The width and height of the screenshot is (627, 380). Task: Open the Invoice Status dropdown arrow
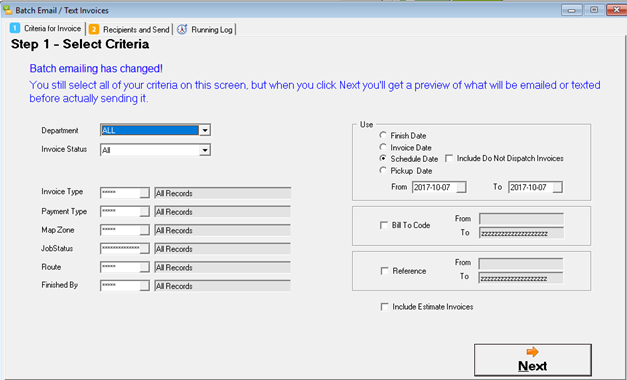coord(205,150)
